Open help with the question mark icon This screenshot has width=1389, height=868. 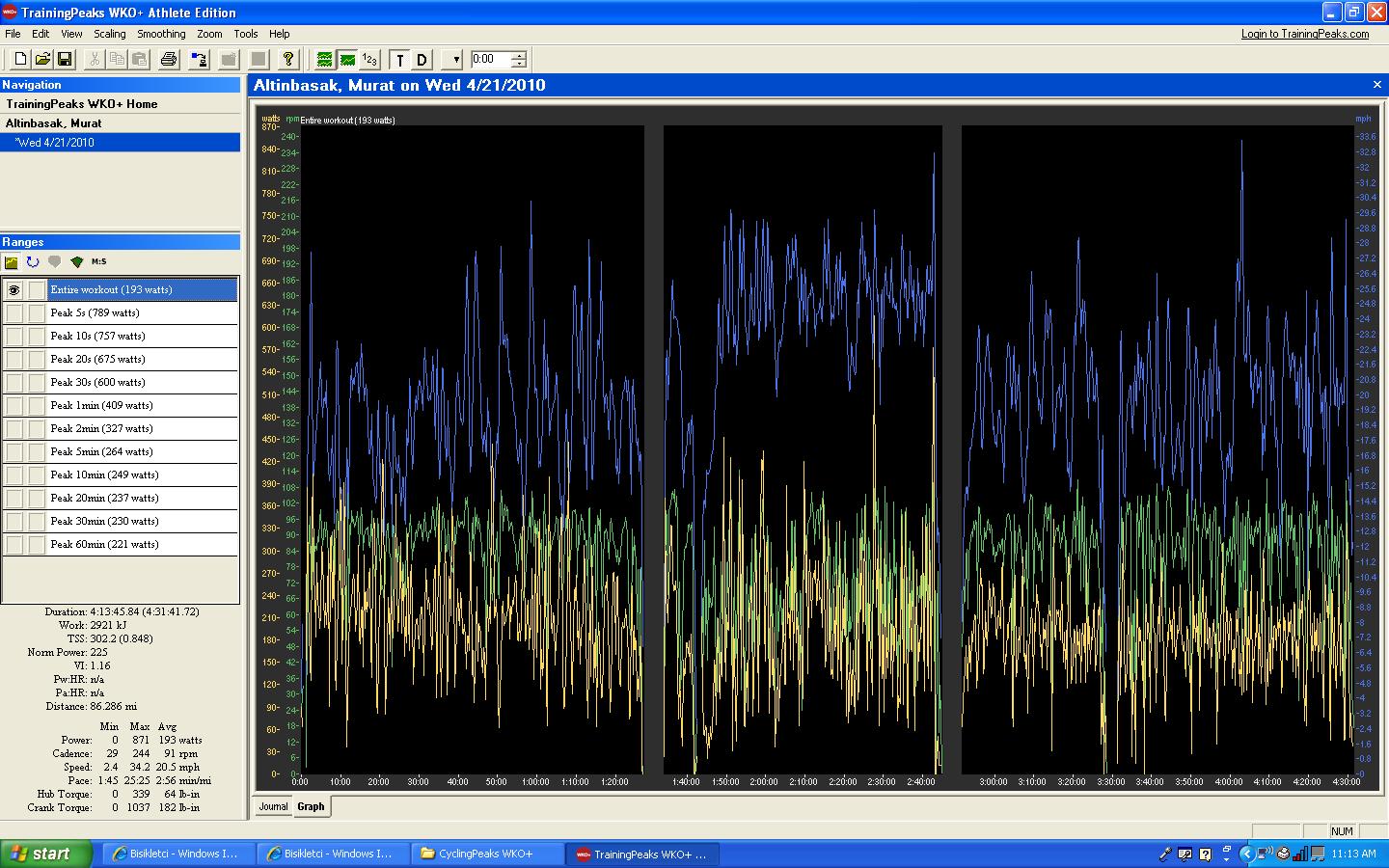coord(287,60)
